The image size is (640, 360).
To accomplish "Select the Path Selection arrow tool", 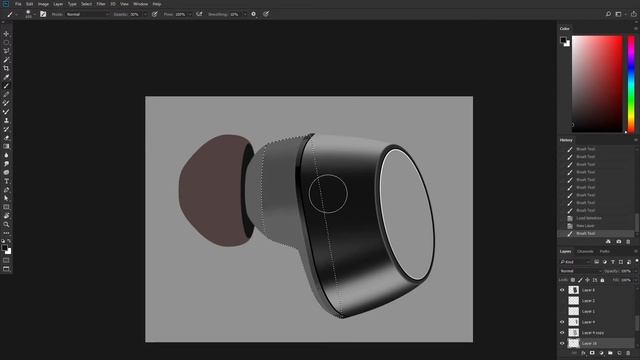I will pyautogui.click(x=6, y=198).
